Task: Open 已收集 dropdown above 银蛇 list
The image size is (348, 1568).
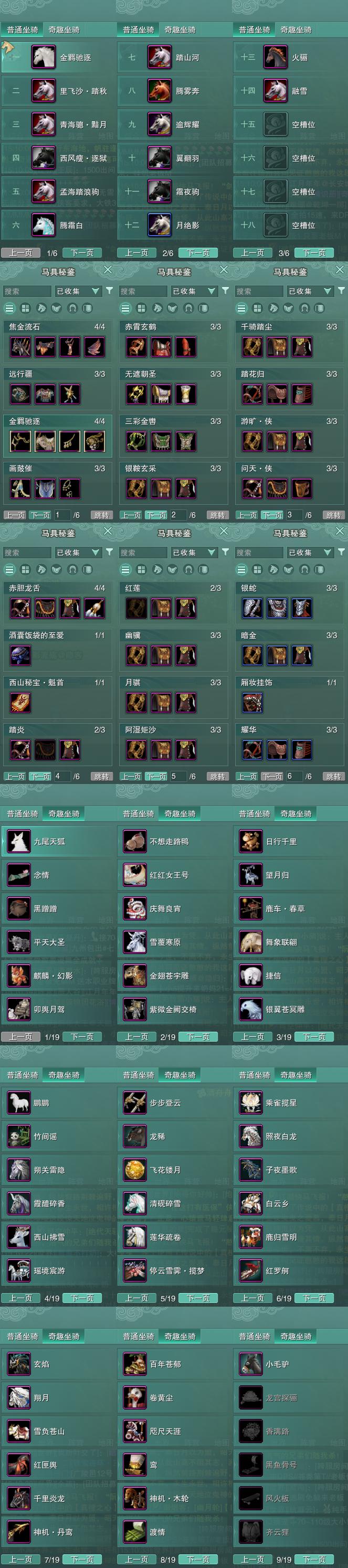Action: point(310,552)
